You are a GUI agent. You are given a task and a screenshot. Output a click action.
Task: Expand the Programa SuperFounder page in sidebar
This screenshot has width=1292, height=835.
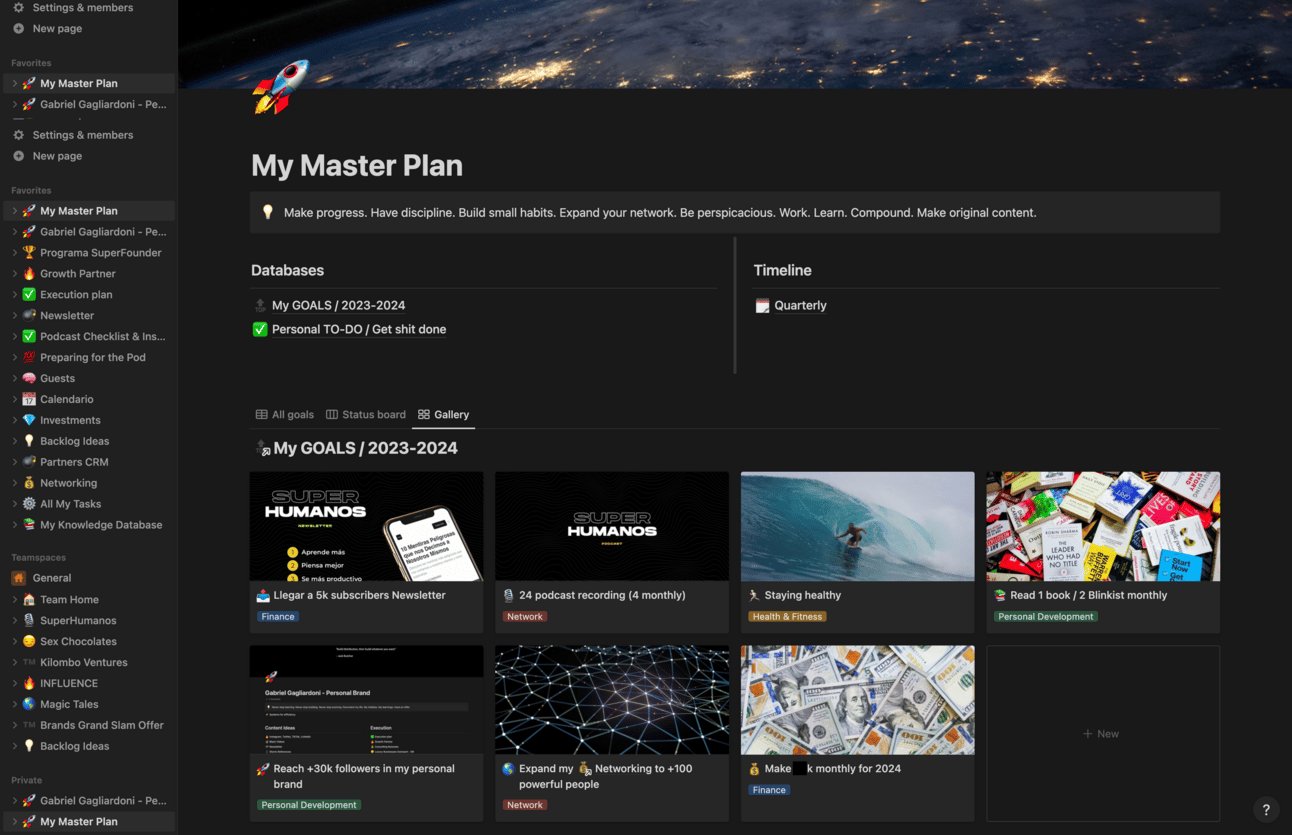(14, 253)
